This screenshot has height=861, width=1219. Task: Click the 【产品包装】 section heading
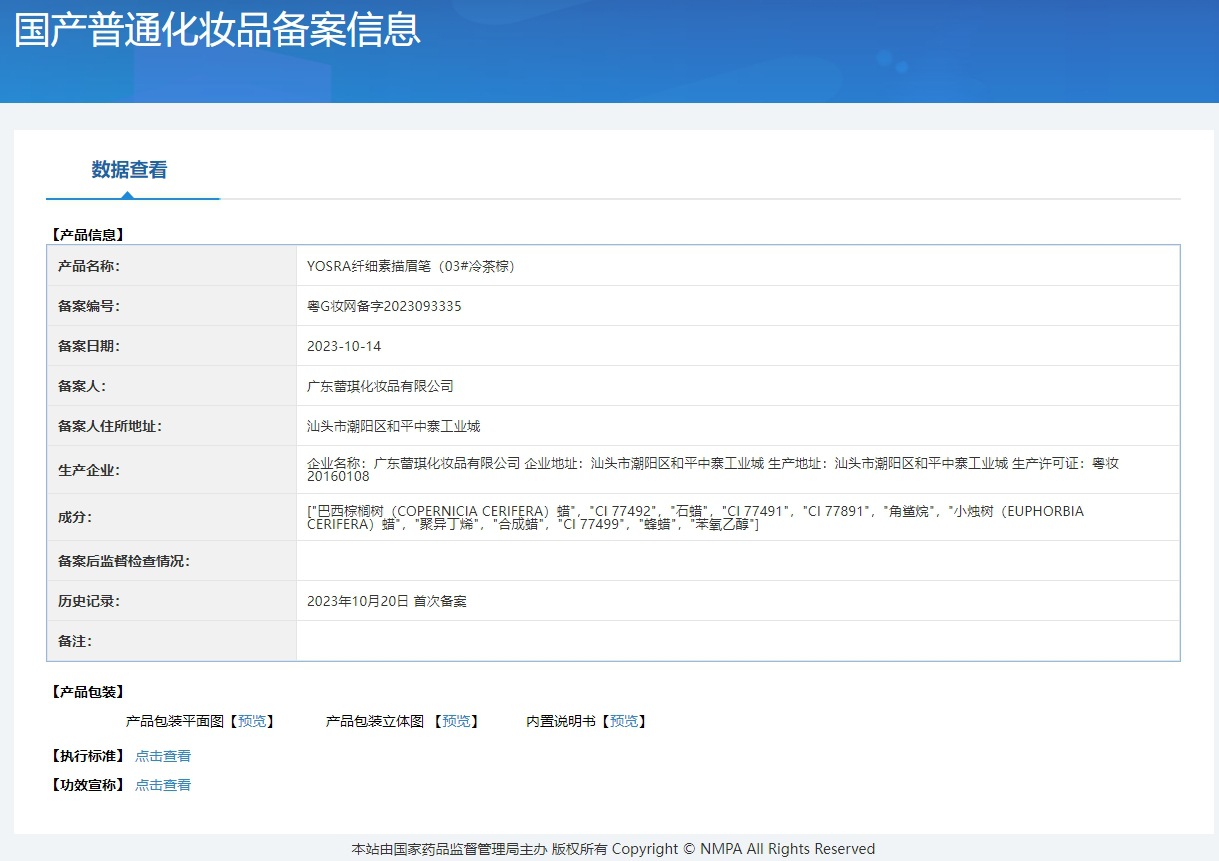pyautogui.click(x=87, y=692)
